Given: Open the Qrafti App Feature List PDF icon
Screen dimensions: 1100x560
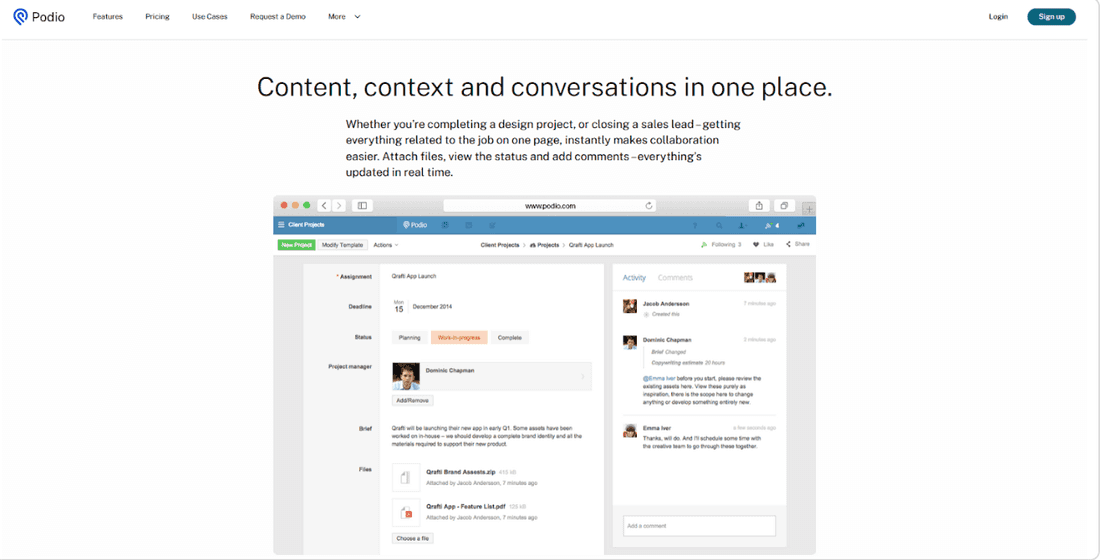Looking at the screenshot, I should pyautogui.click(x=405, y=513).
